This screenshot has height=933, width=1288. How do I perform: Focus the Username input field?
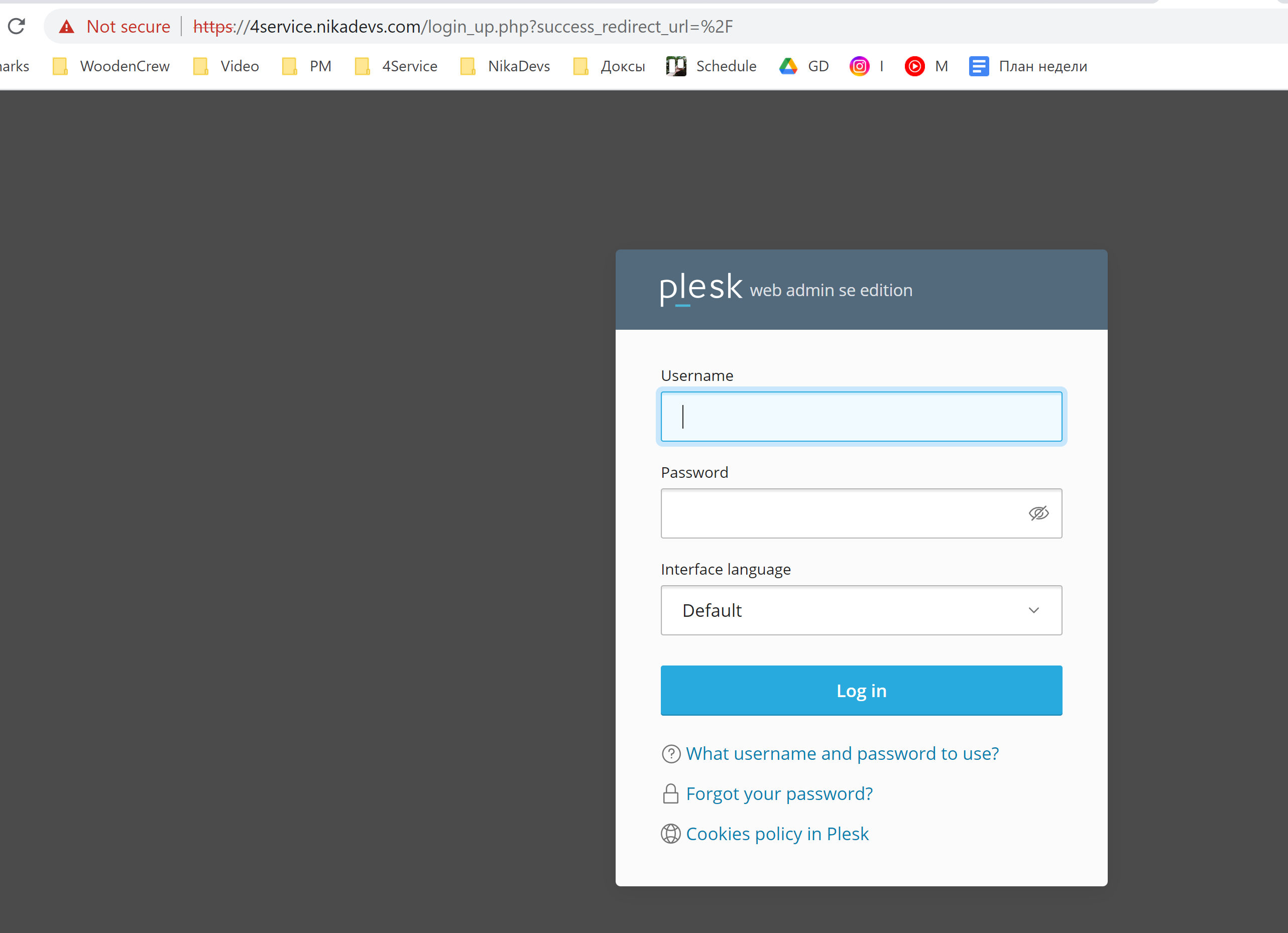pyautogui.click(x=861, y=417)
